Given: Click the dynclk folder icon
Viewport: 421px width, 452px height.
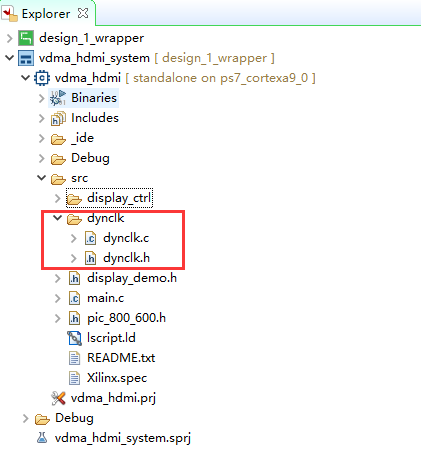Looking at the screenshot, I should point(74,219).
